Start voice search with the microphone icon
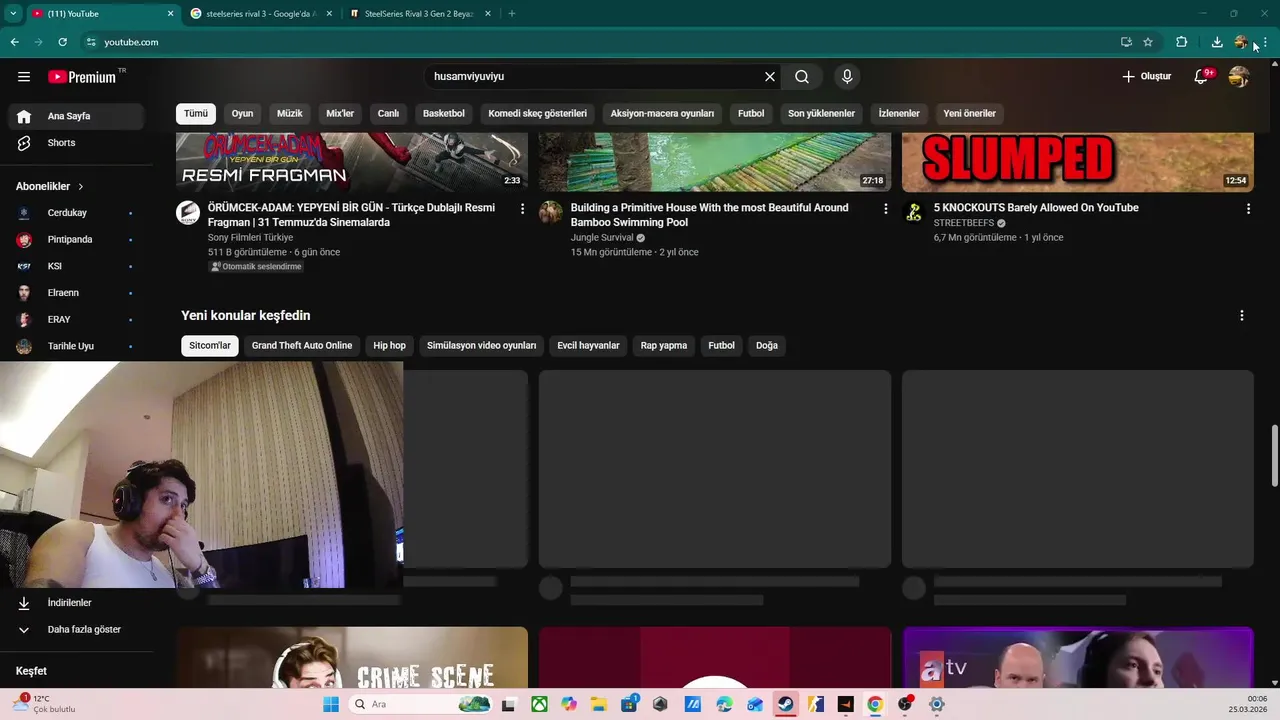The width and height of the screenshot is (1280, 720). (x=847, y=77)
